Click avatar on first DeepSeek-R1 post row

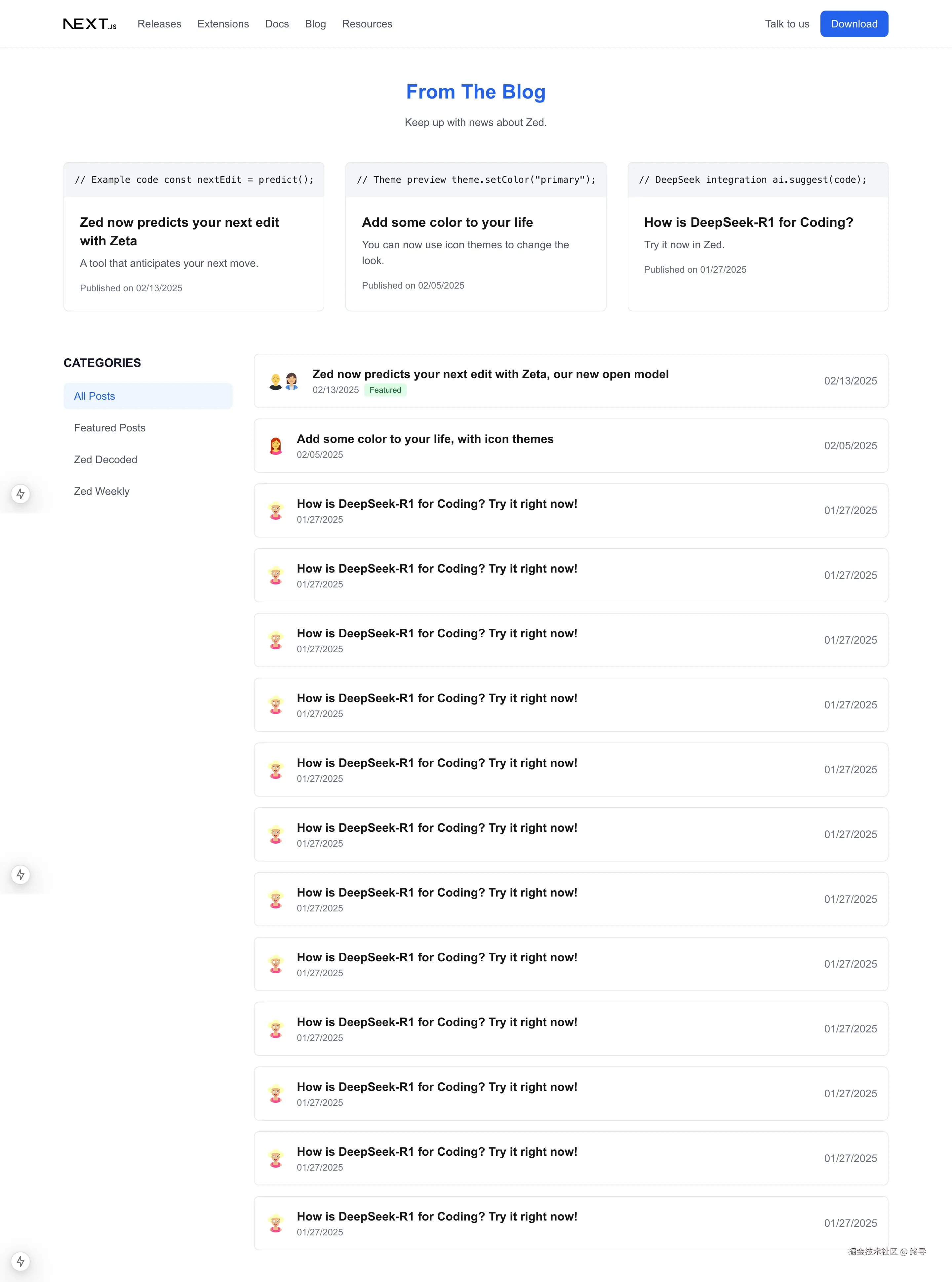(276, 510)
